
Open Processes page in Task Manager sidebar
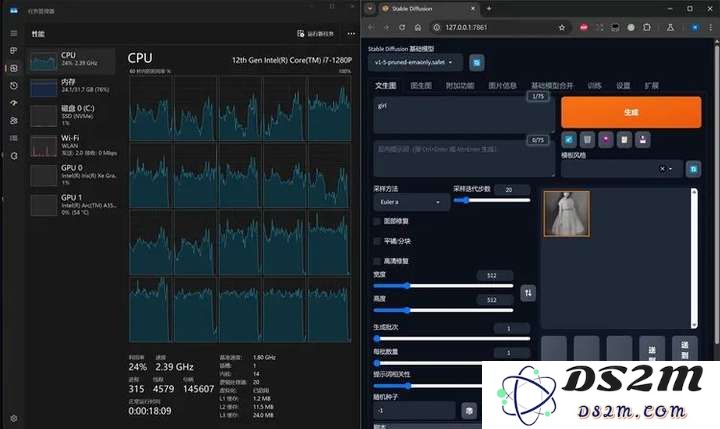click(14, 51)
